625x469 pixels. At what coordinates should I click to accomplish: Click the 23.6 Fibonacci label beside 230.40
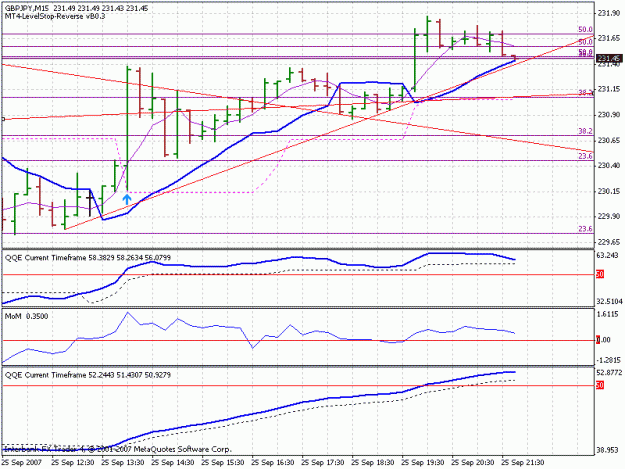[x=585, y=156]
